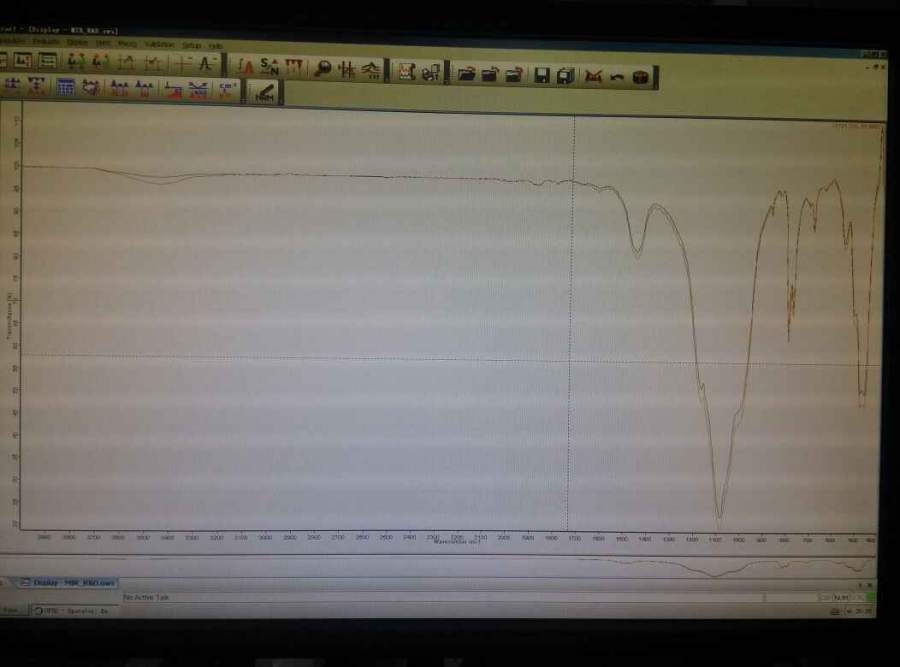The width and height of the screenshot is (900, 667).
Task: Open the Macro menu
Action: pyautogui.click(x=127, y=44)
